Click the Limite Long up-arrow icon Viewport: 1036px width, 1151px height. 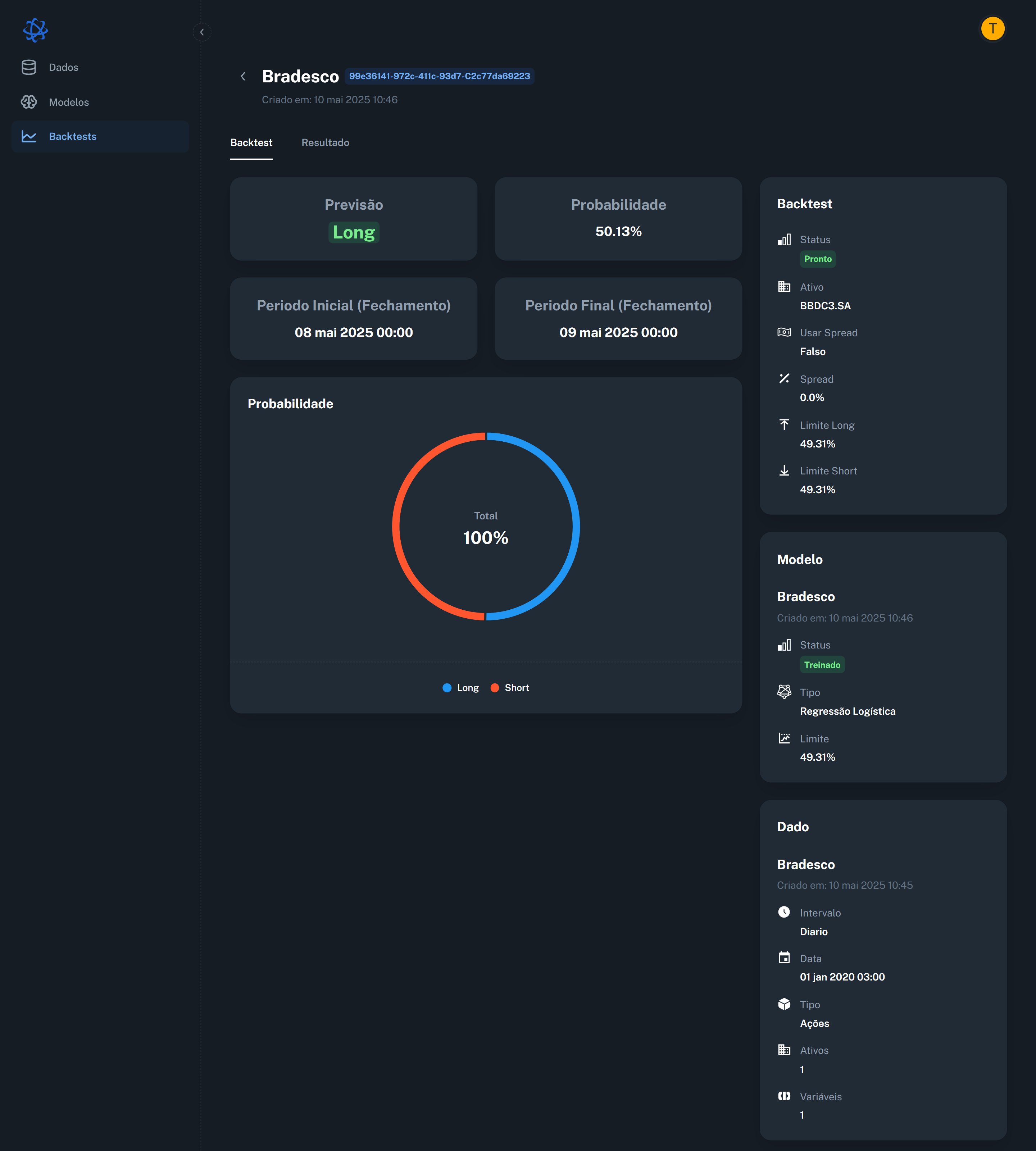784,424
